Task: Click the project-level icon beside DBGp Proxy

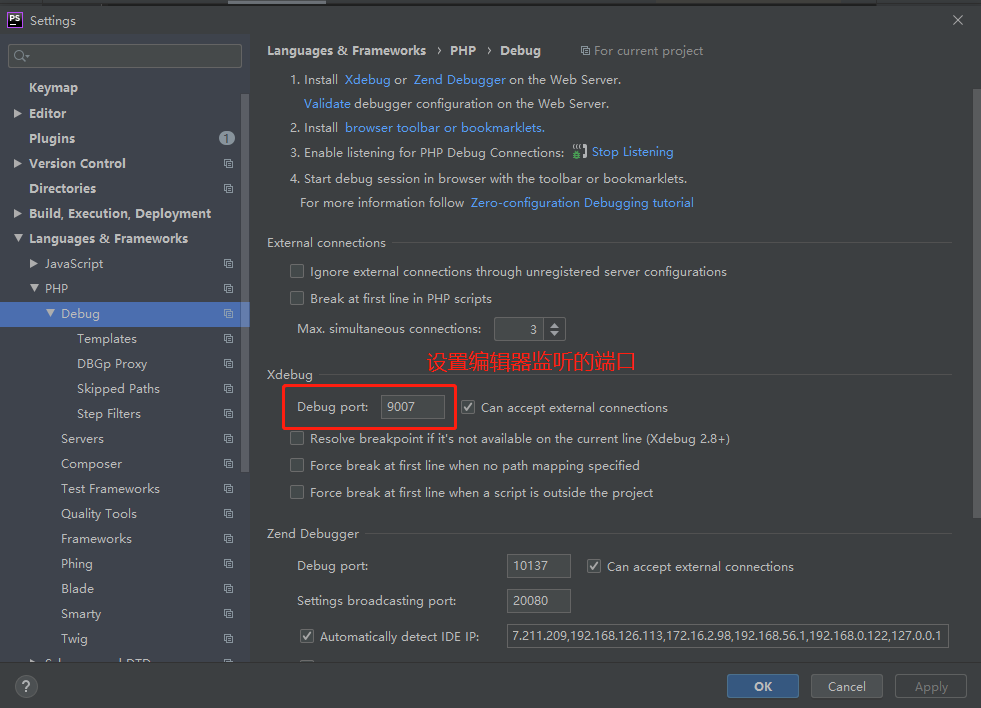Action: coord(228,363)
